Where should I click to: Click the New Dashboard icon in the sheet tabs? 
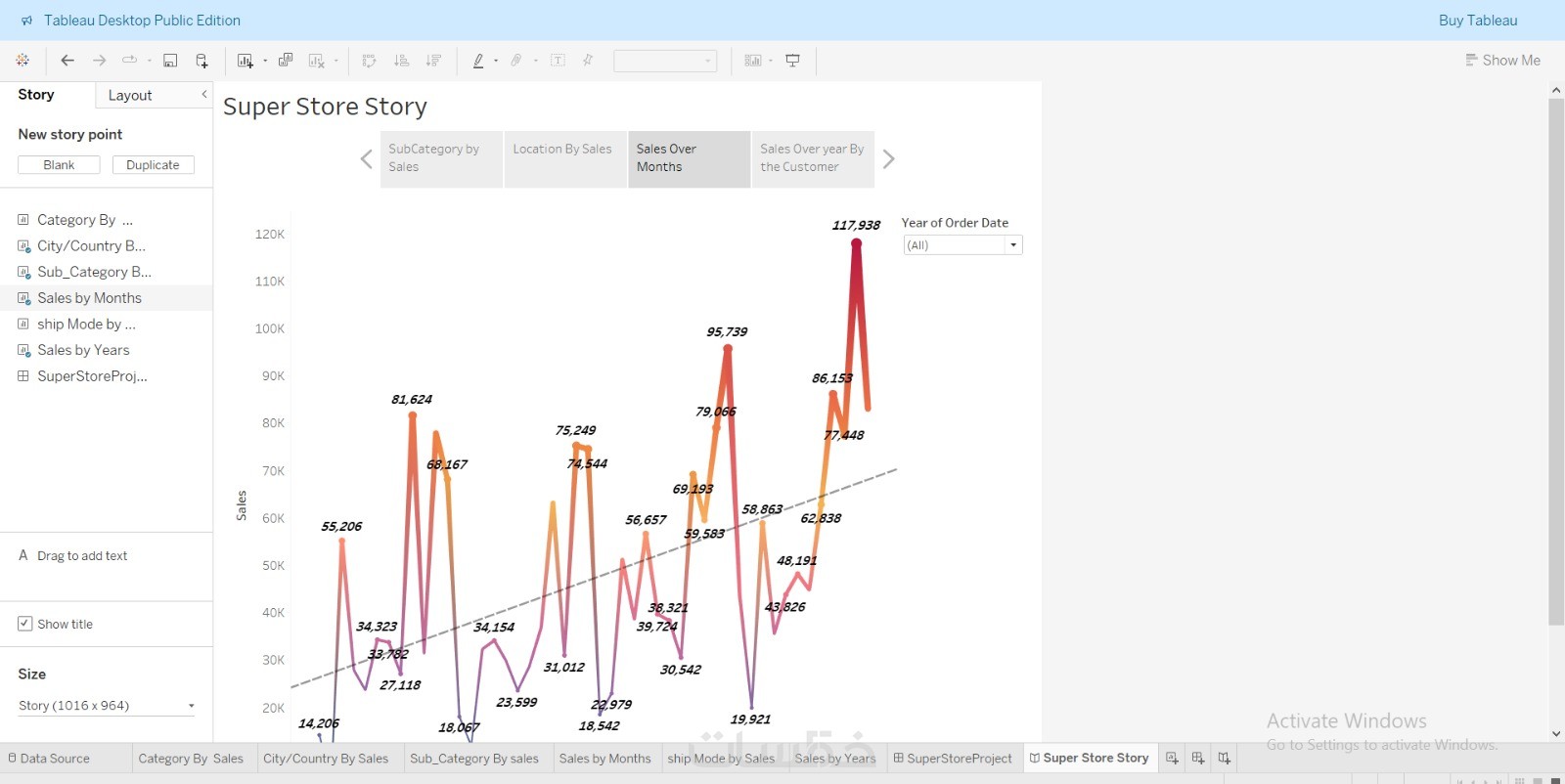[1198, 758]
